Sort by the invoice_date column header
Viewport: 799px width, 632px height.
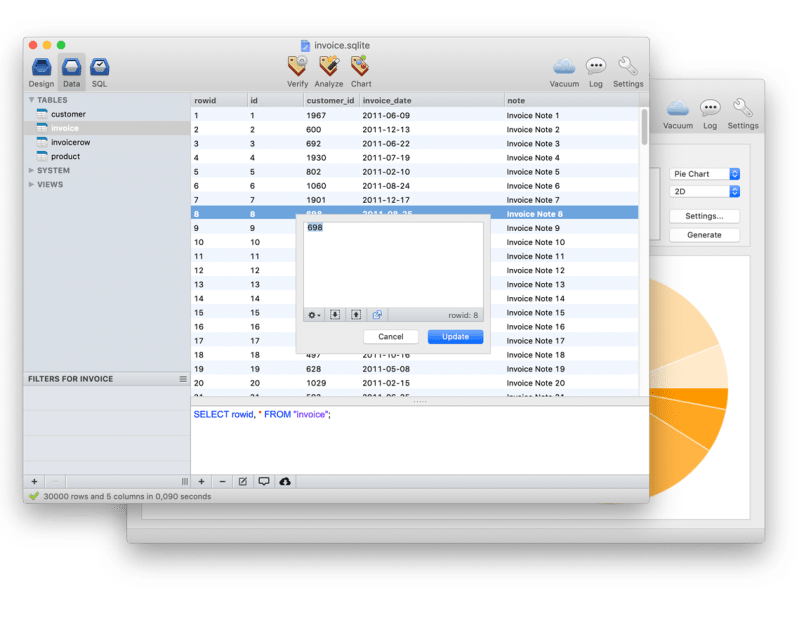click(432, 100)
